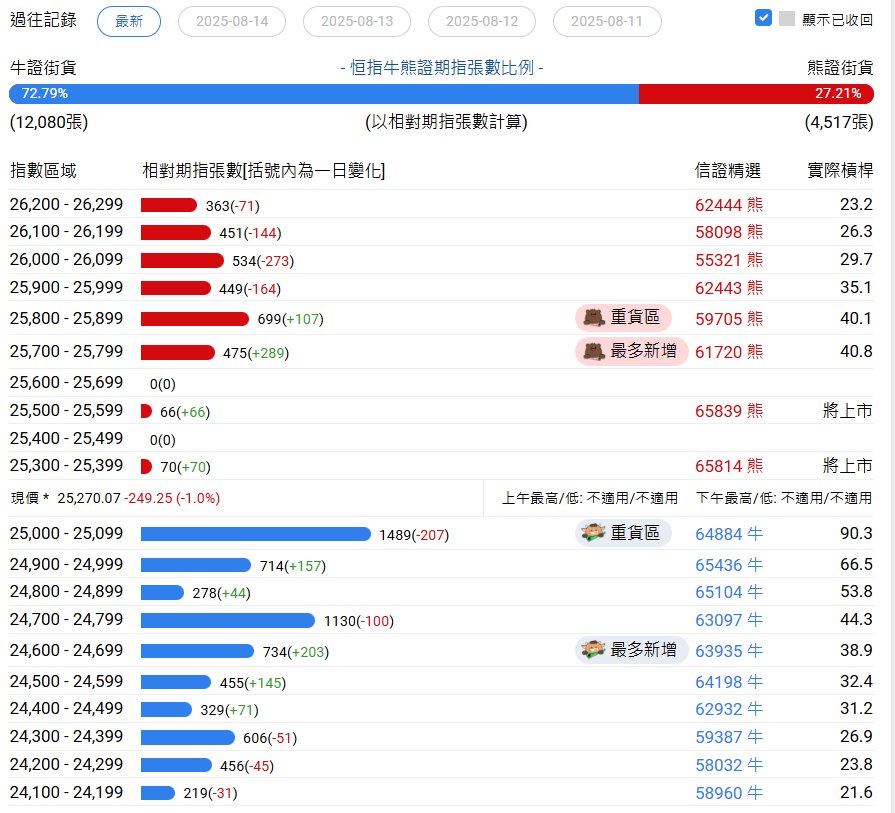Viewport: 895px width, 813px height.
Task: Open bear warrant 65814 link
Action: [x=729, y=466]
